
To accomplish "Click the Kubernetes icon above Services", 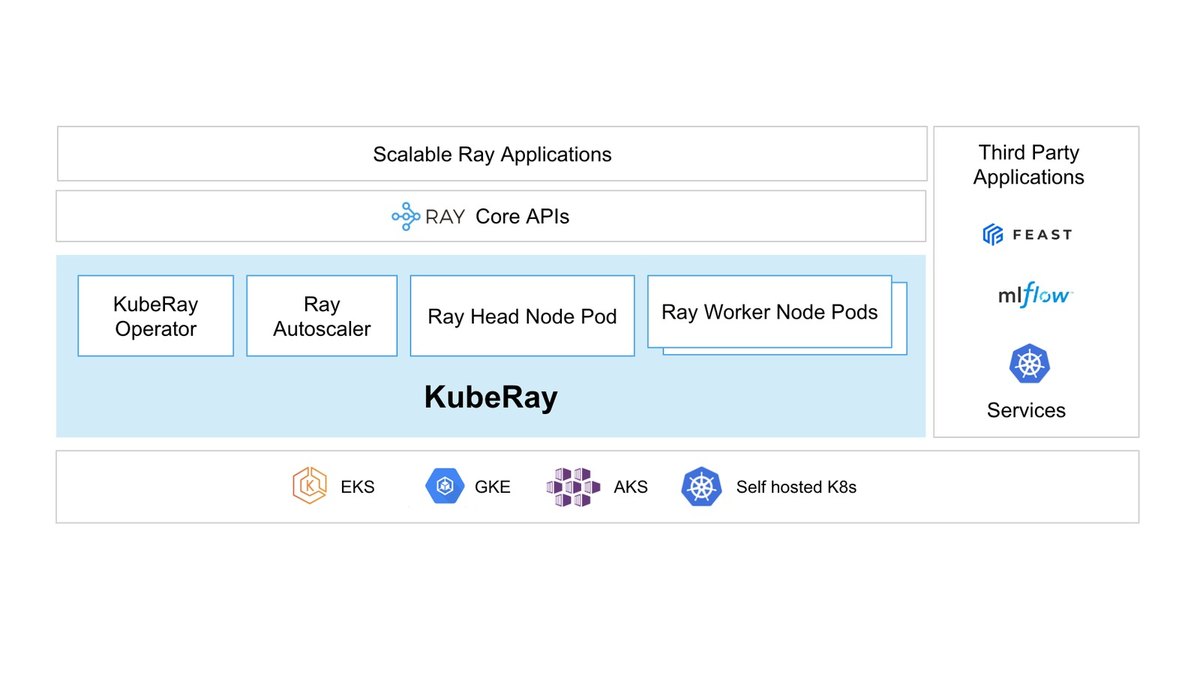I will [x=1029, y=364].
